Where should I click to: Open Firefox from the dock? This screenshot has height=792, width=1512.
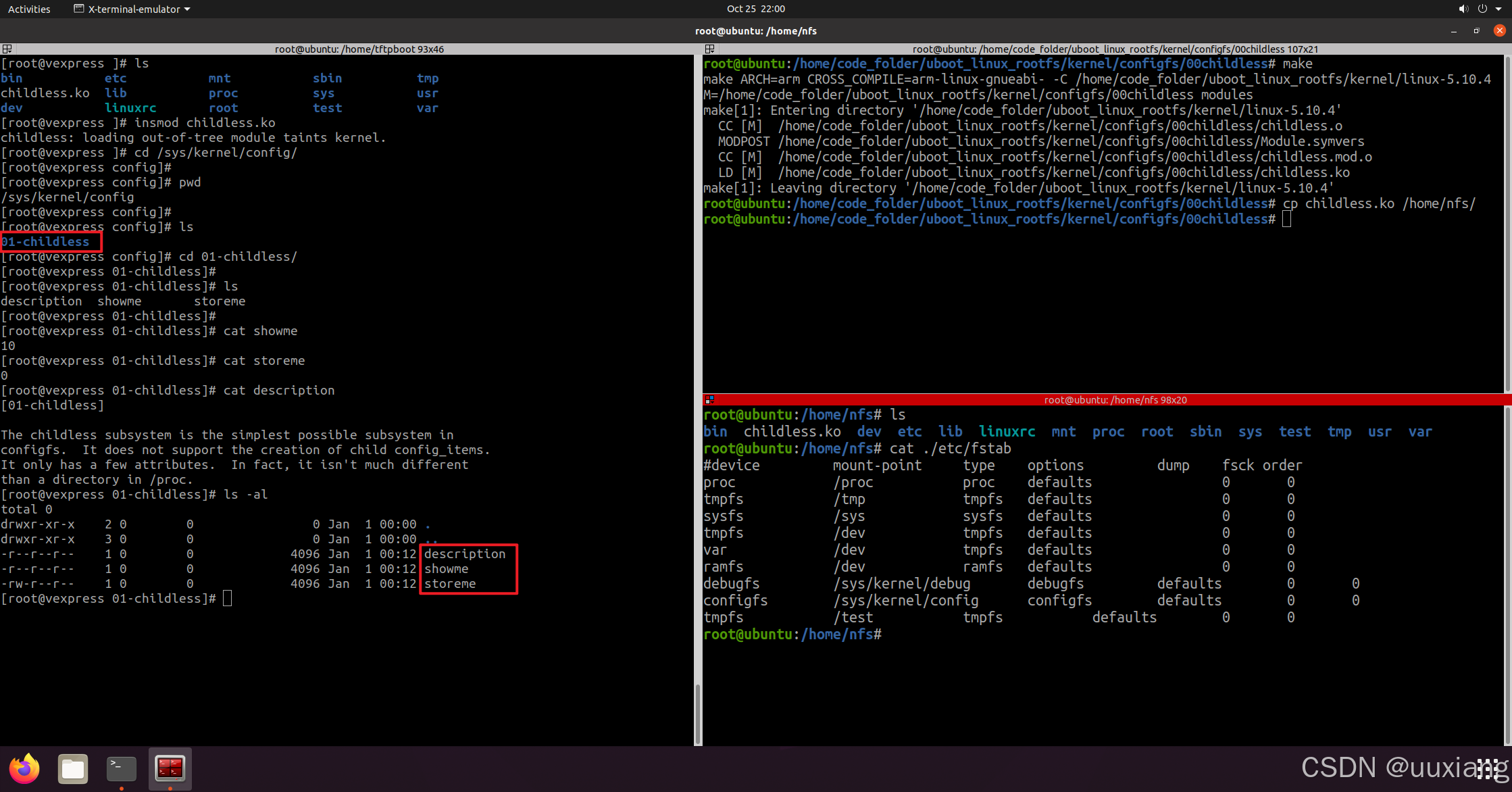click(x=24, y=768)
